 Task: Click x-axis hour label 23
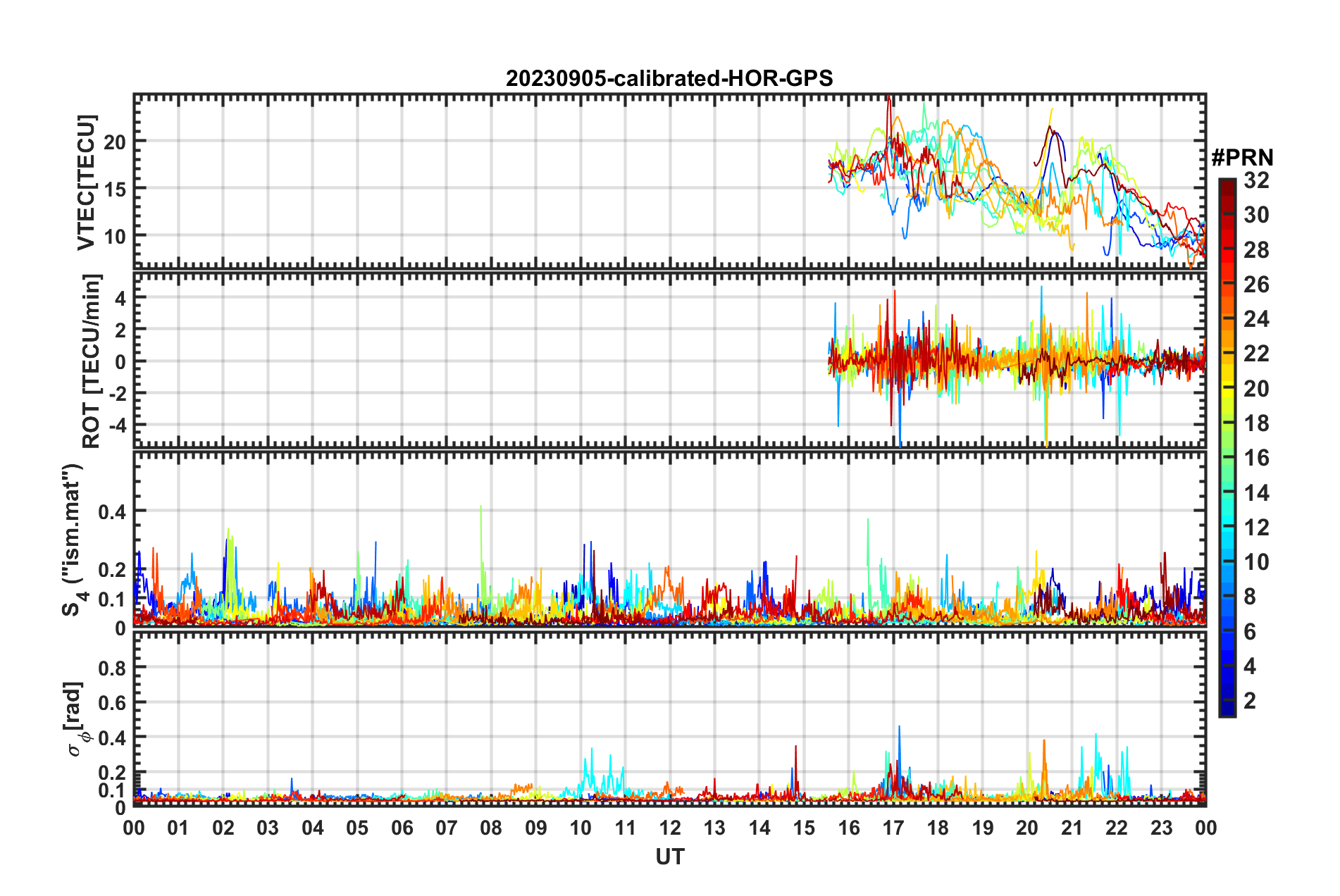click(x=1162, y=828)
